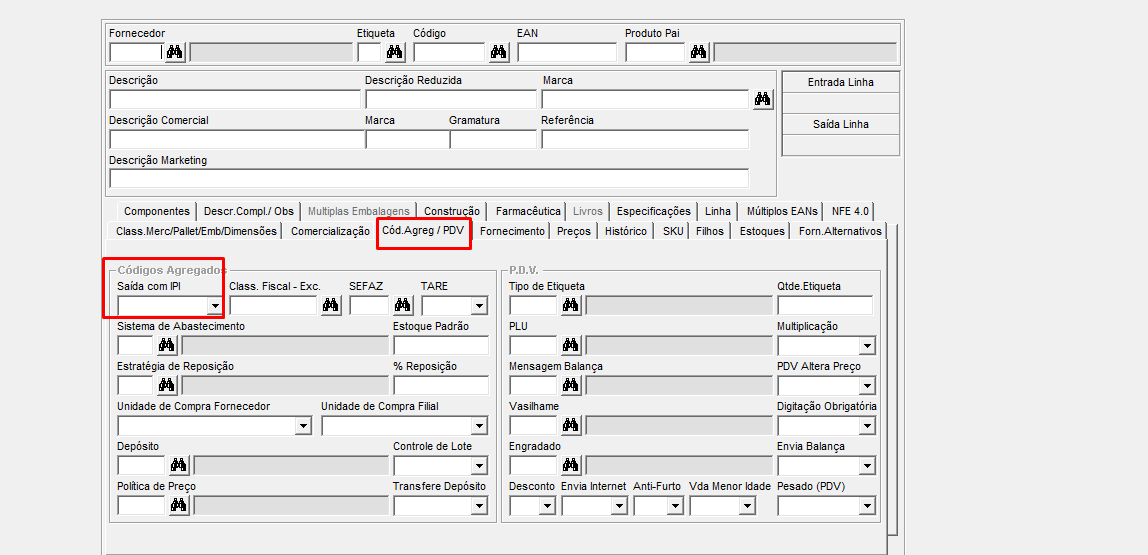
Task: Open the Envia Internet dropdown
Action: tap(619, 506)
